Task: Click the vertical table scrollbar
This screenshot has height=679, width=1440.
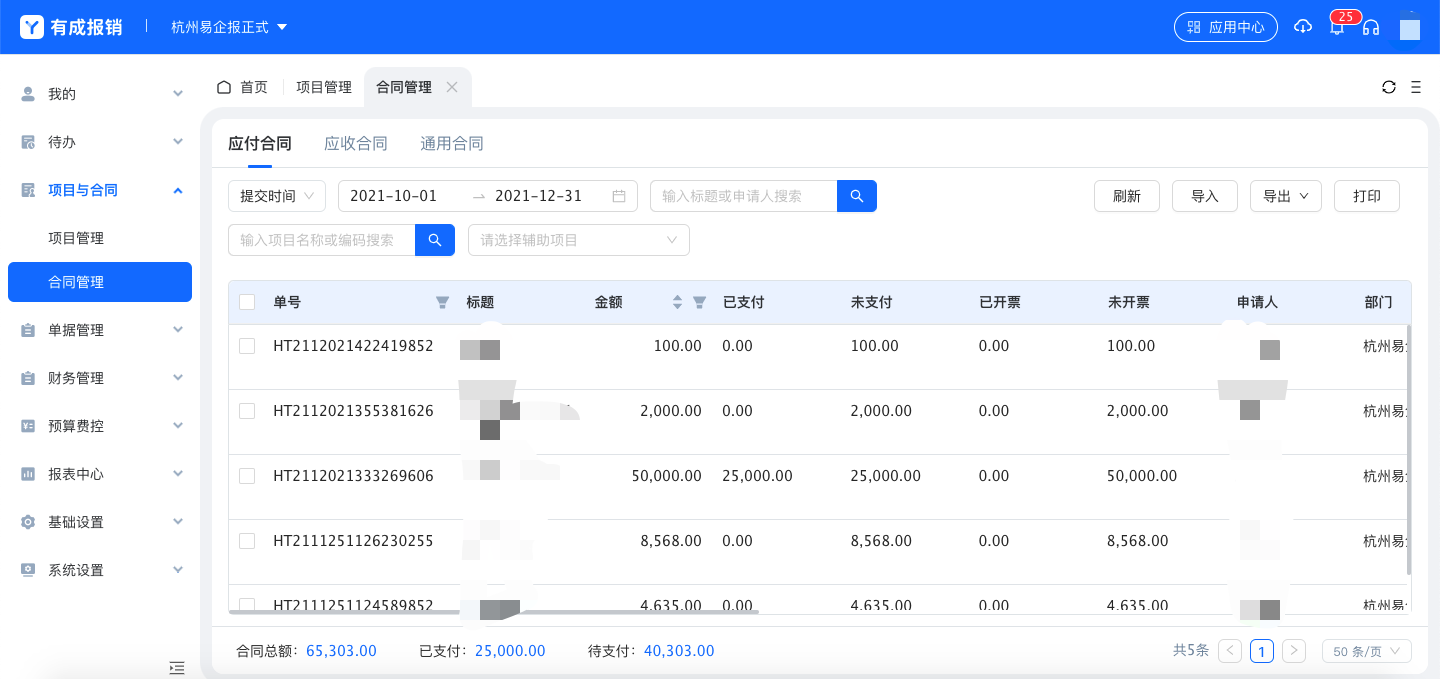Action: coord(1409,448)
